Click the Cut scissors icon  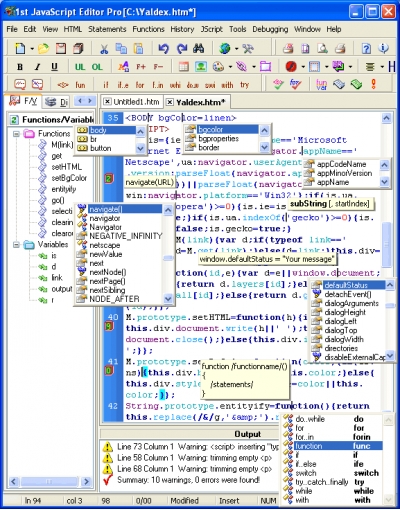[x=104, y=49]
